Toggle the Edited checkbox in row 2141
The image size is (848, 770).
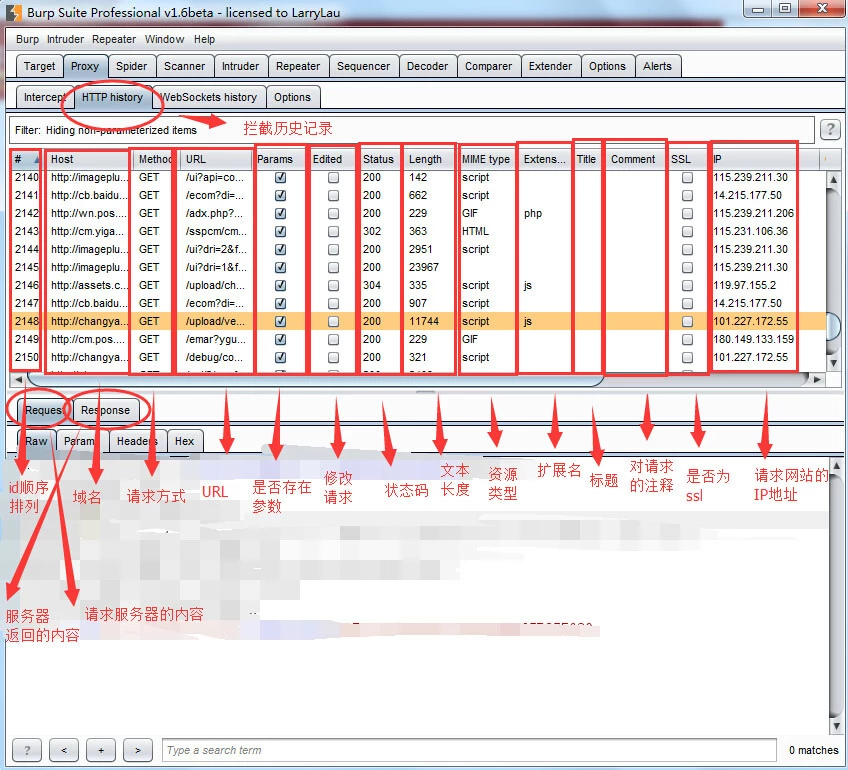pos(334,195)
